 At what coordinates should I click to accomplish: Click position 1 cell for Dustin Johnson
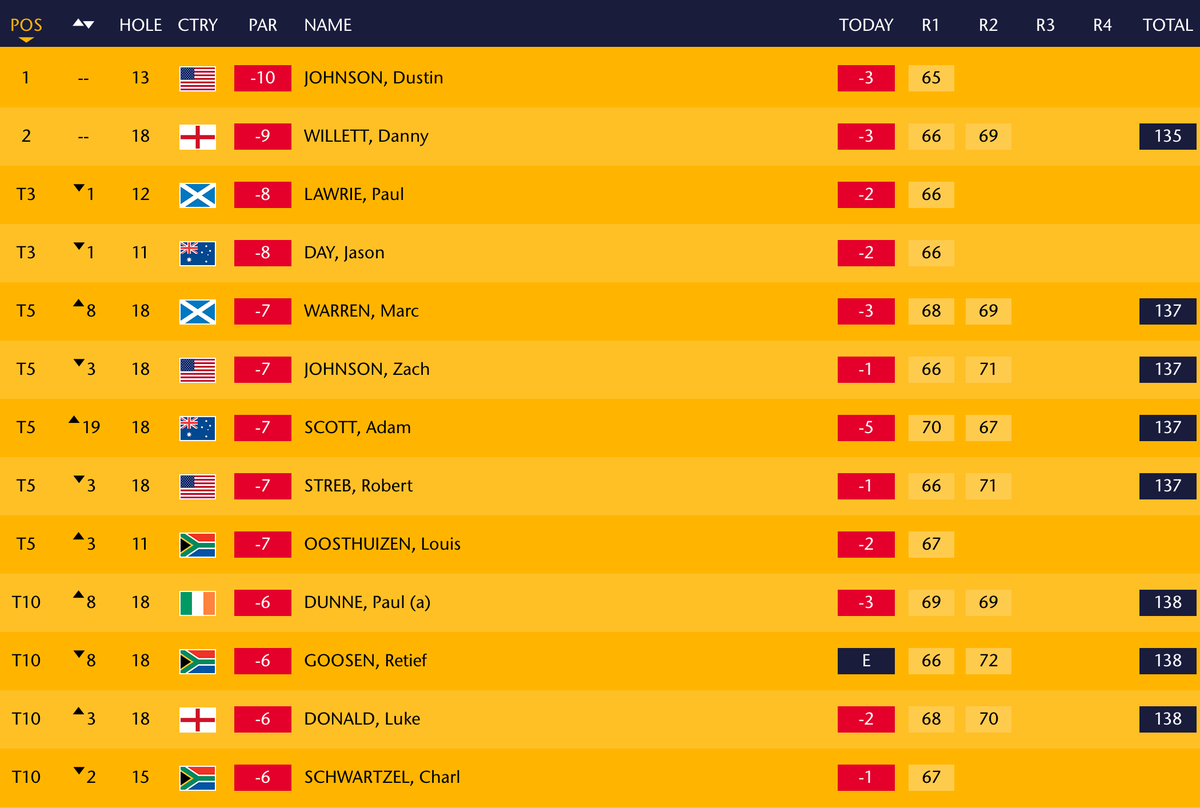(26, 78)
